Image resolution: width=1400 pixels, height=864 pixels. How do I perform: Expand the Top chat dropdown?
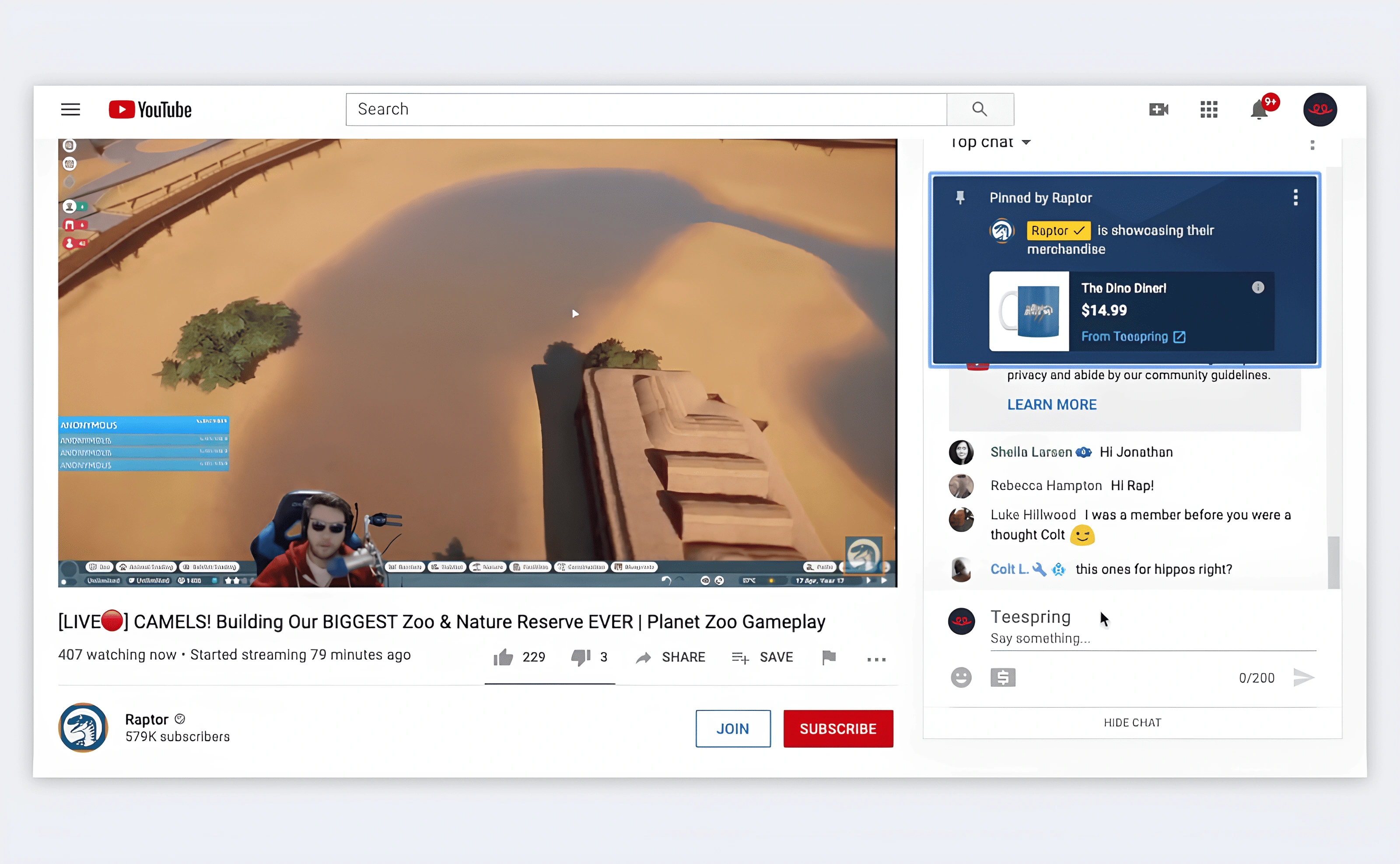click(x=990, y=142)
